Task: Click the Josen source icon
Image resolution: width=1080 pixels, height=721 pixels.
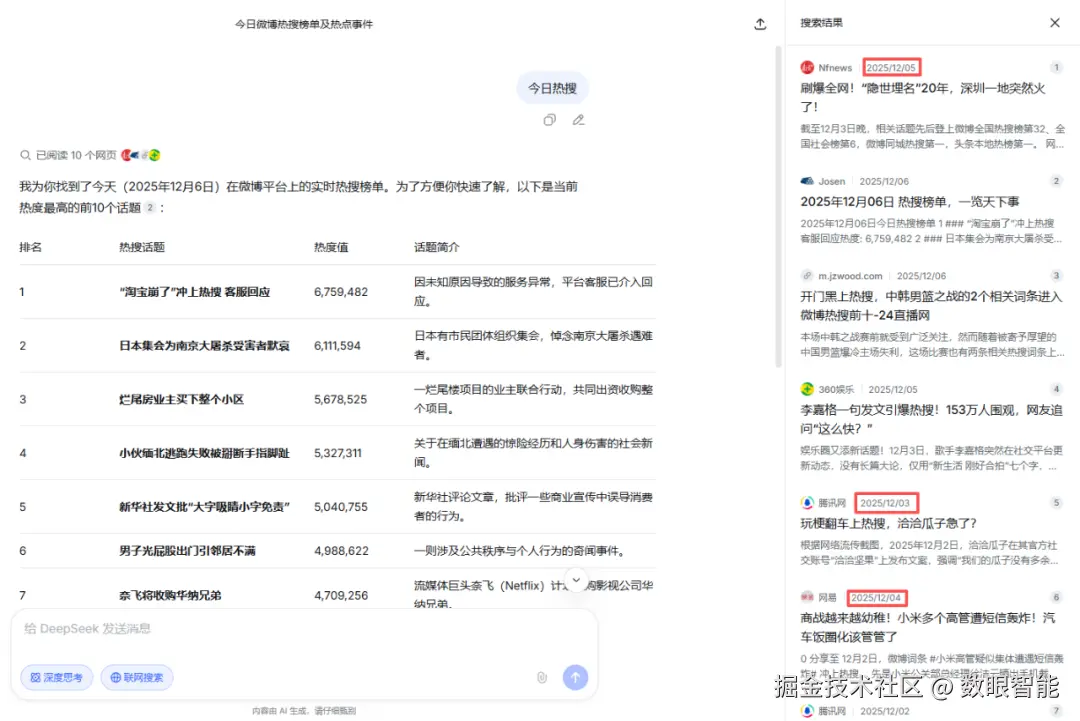Action: (807, 181)
